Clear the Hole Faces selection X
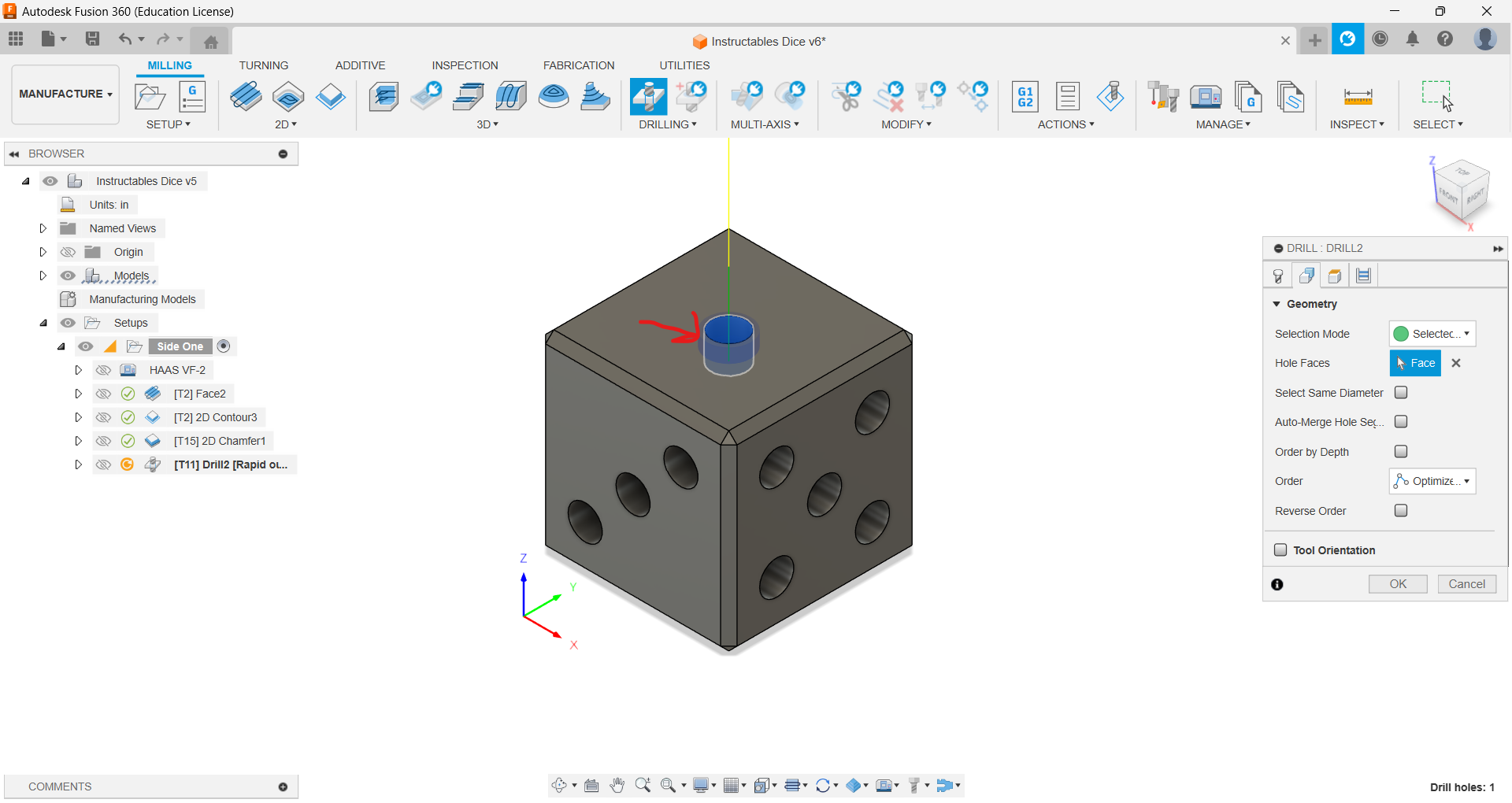The height and width of the screenshot is (803, 1512). pyautogui.click(x=1456, y=363)
